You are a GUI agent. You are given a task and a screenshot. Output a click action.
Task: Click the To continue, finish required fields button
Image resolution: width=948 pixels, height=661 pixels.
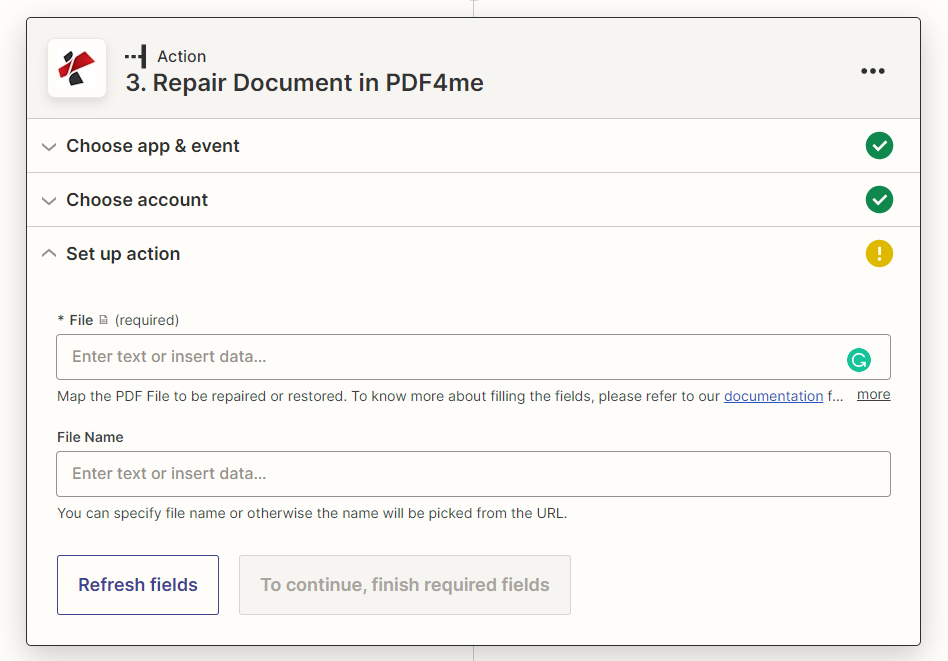click(x=404, y=585)
